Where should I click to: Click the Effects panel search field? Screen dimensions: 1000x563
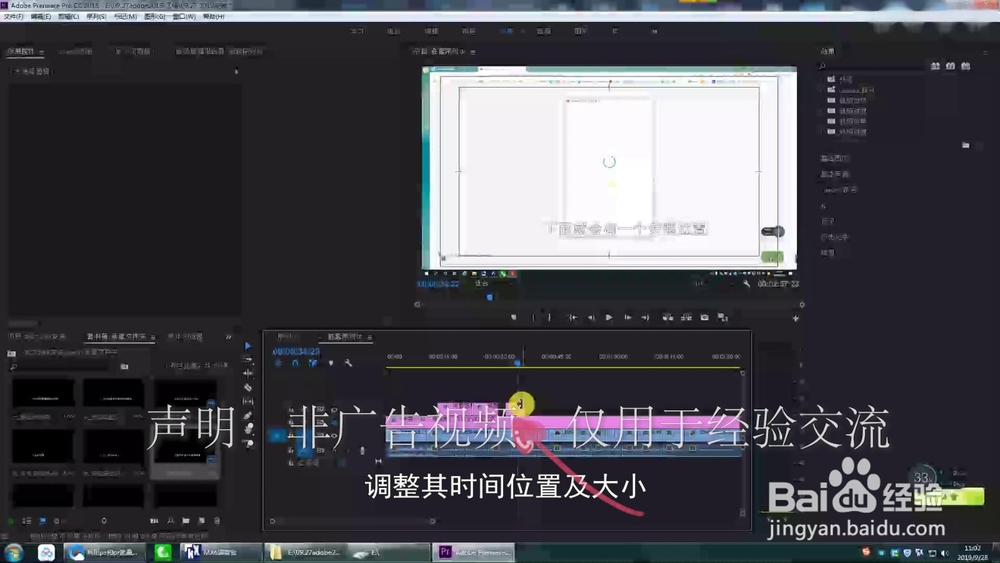point(871,66)
